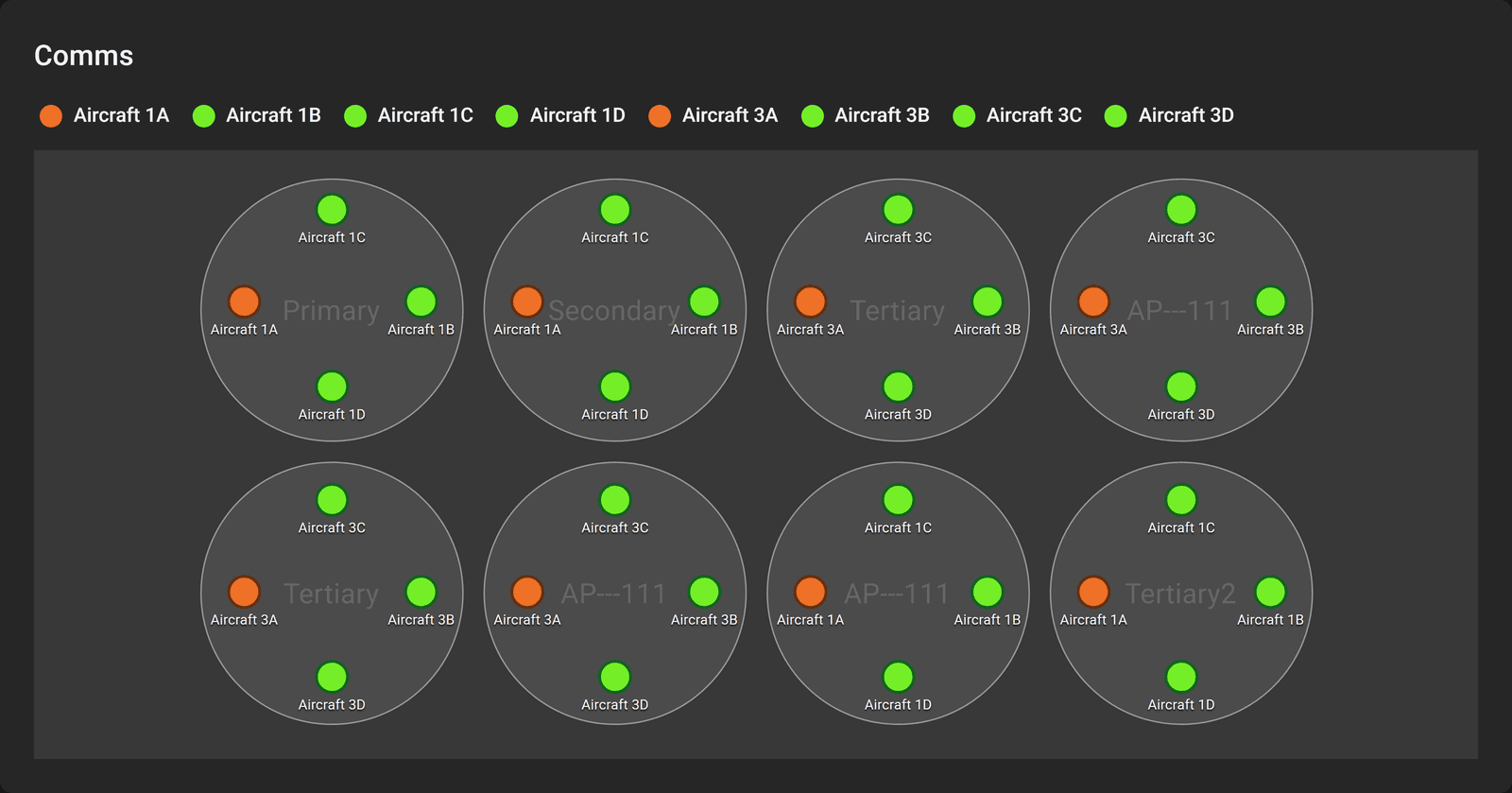This screenshot has width=1512, height=793.
Task: Click the Aircraft 1C label in Secondary circle
Action: click(615, 238)
